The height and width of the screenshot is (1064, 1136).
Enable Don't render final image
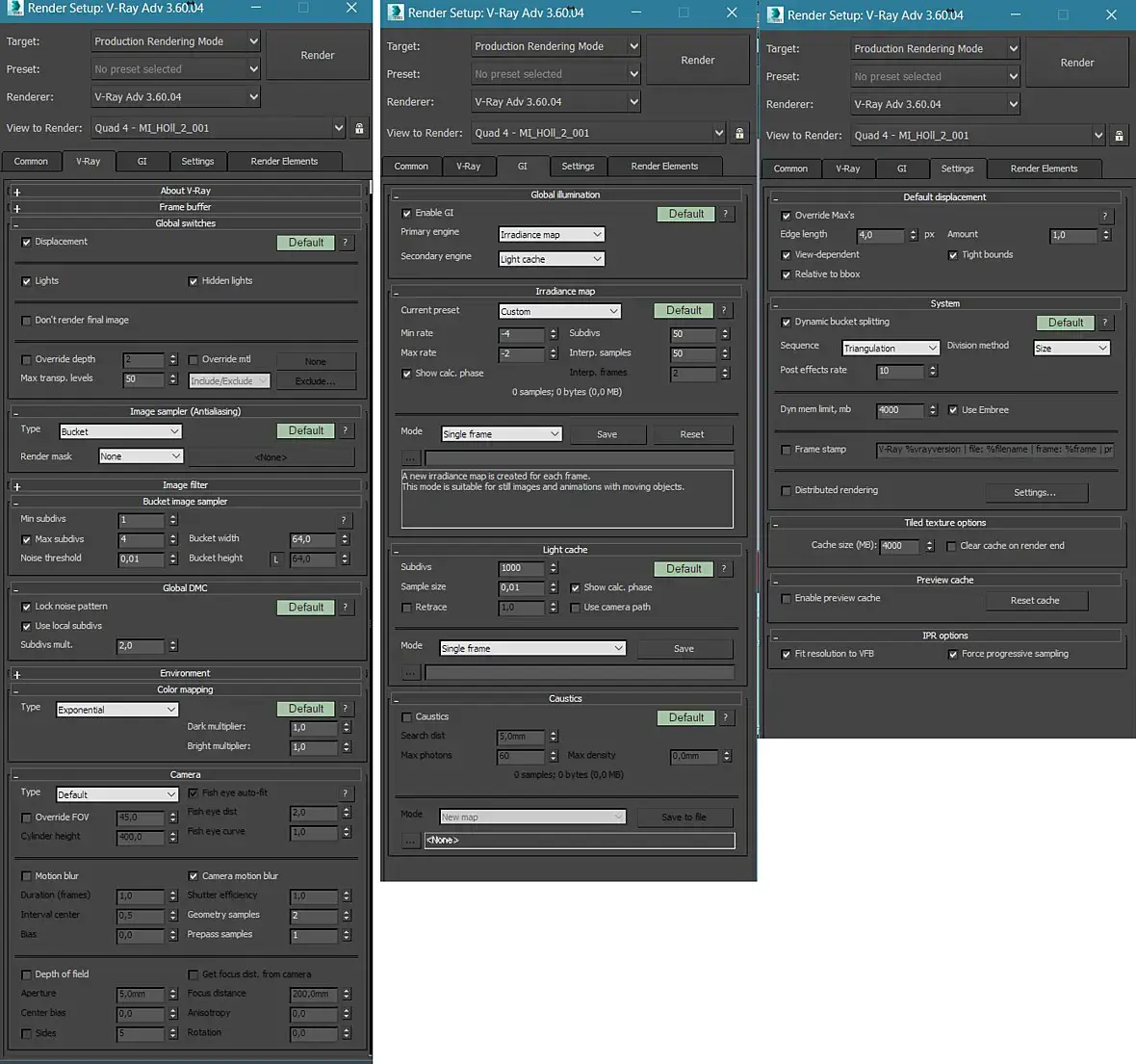click(x=26, y=321)
